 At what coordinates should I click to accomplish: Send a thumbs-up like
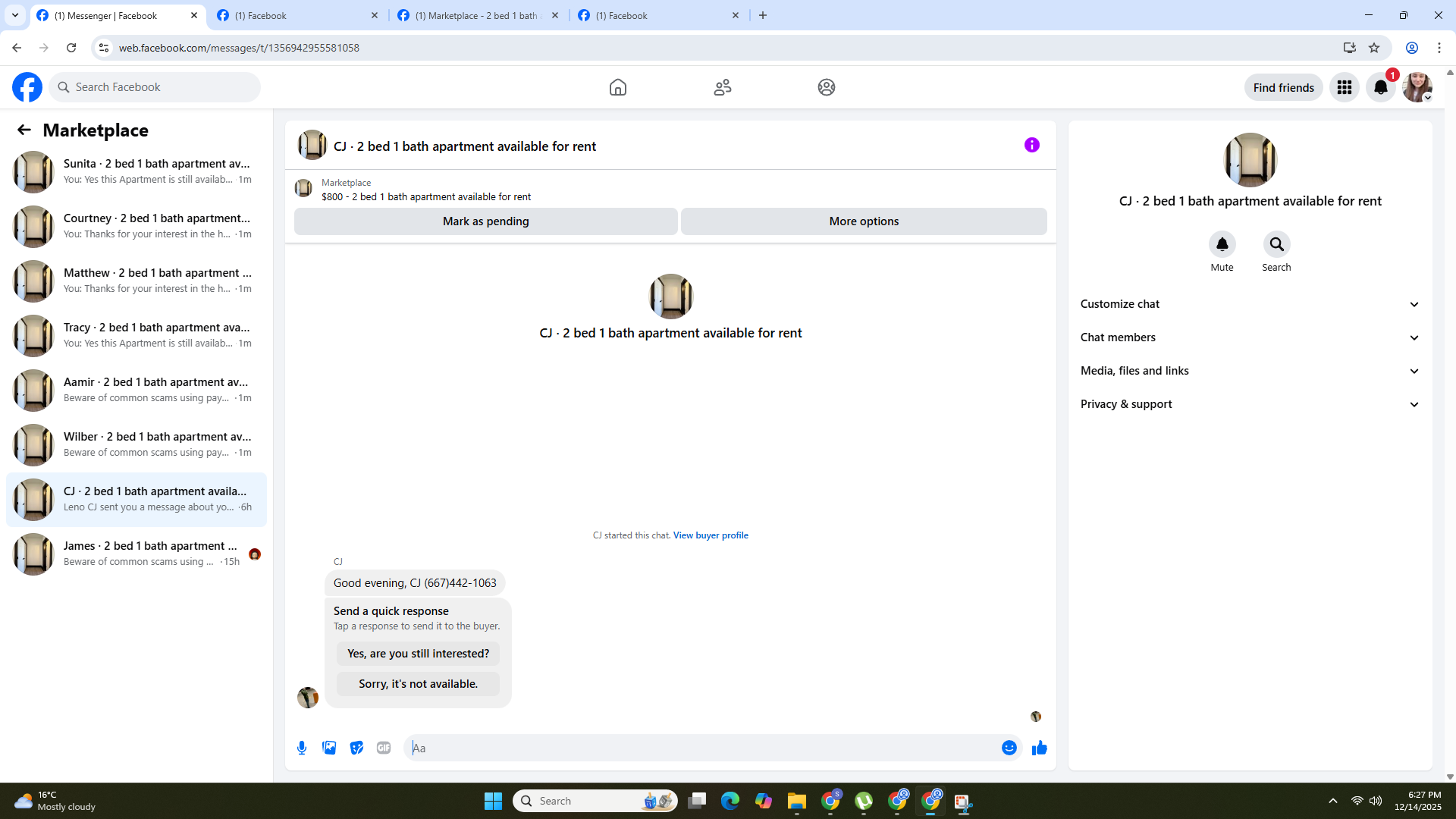(1039, 748)
